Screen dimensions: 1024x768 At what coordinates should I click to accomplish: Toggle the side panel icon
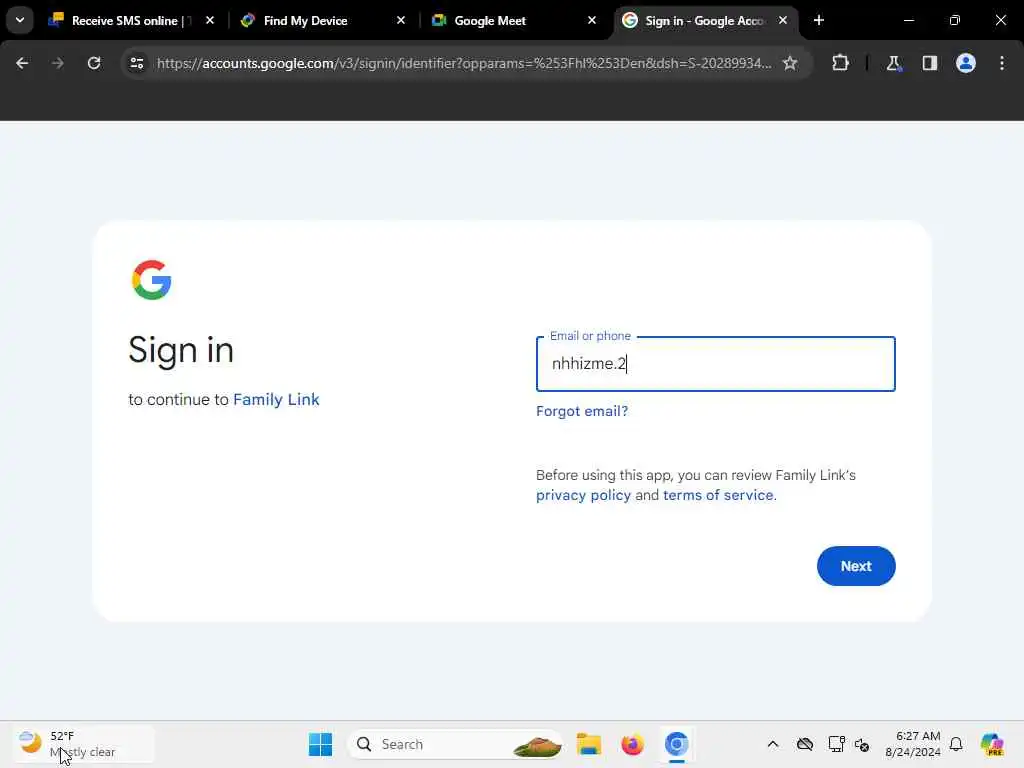point(929,63)
